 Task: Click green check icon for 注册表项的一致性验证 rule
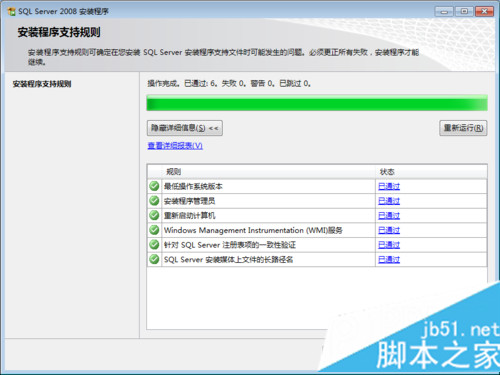(154, 245)
